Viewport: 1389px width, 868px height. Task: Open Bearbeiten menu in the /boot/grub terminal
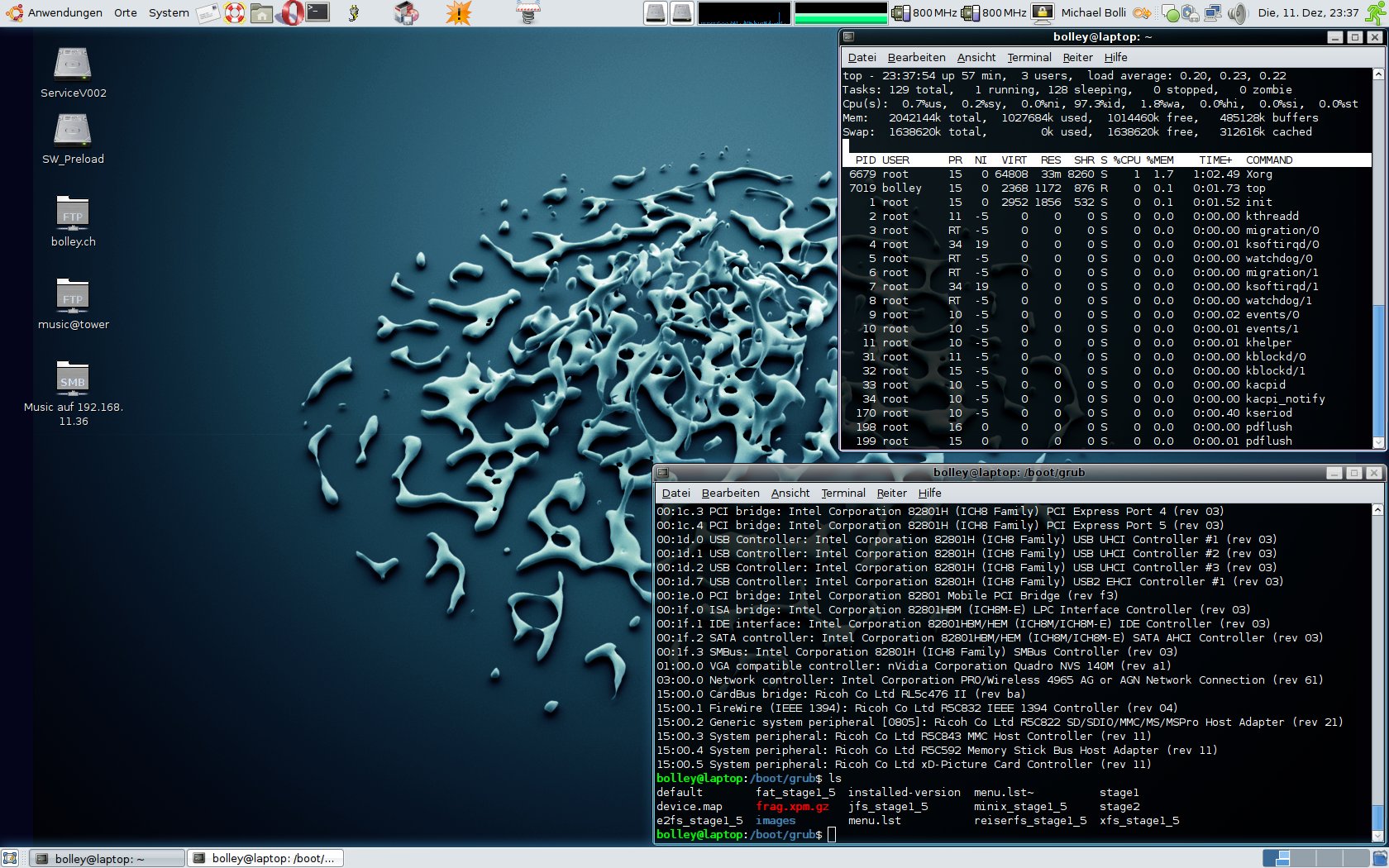click(730, 493)
